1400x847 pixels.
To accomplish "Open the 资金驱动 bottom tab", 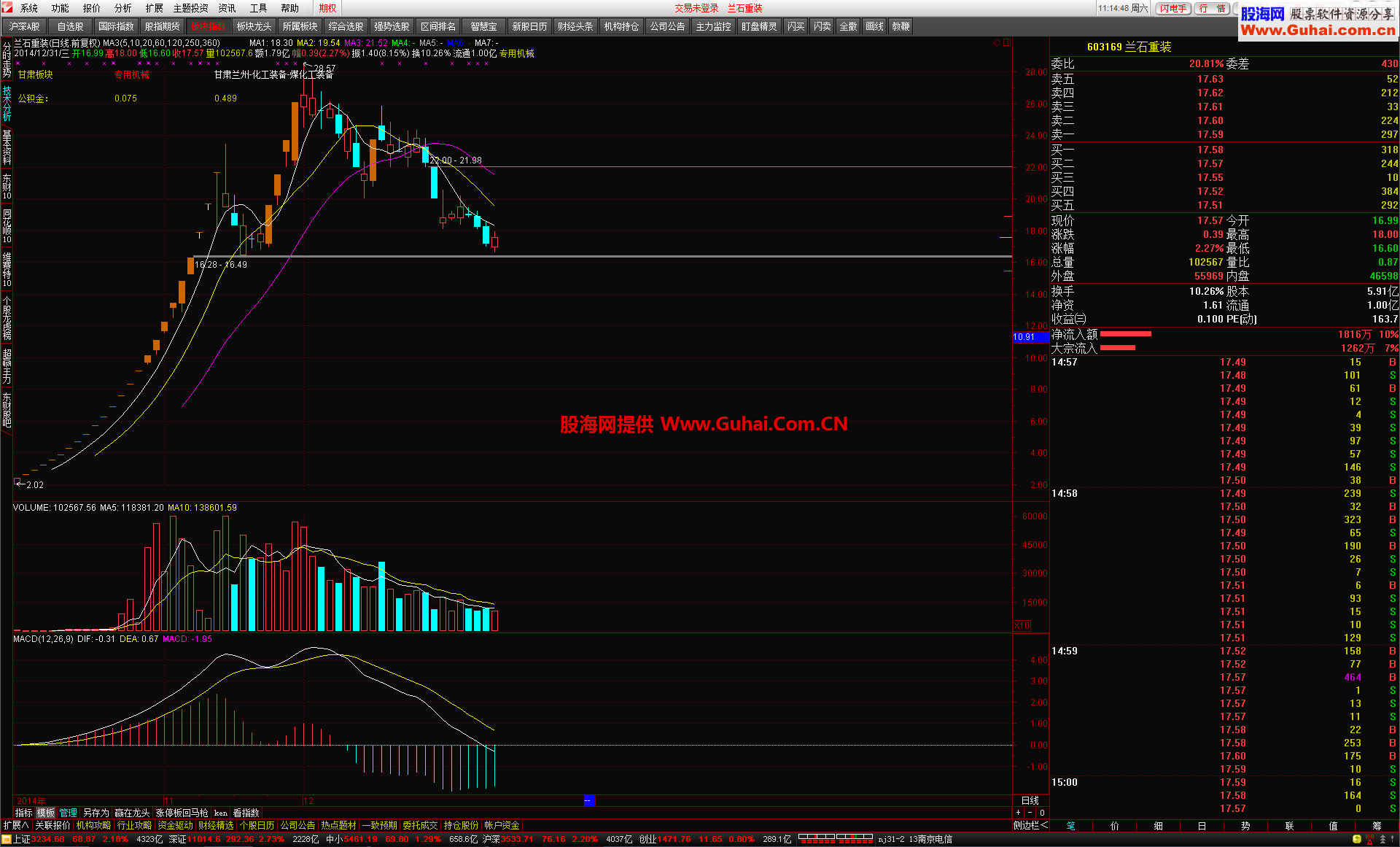I will [x=175, y=825].
